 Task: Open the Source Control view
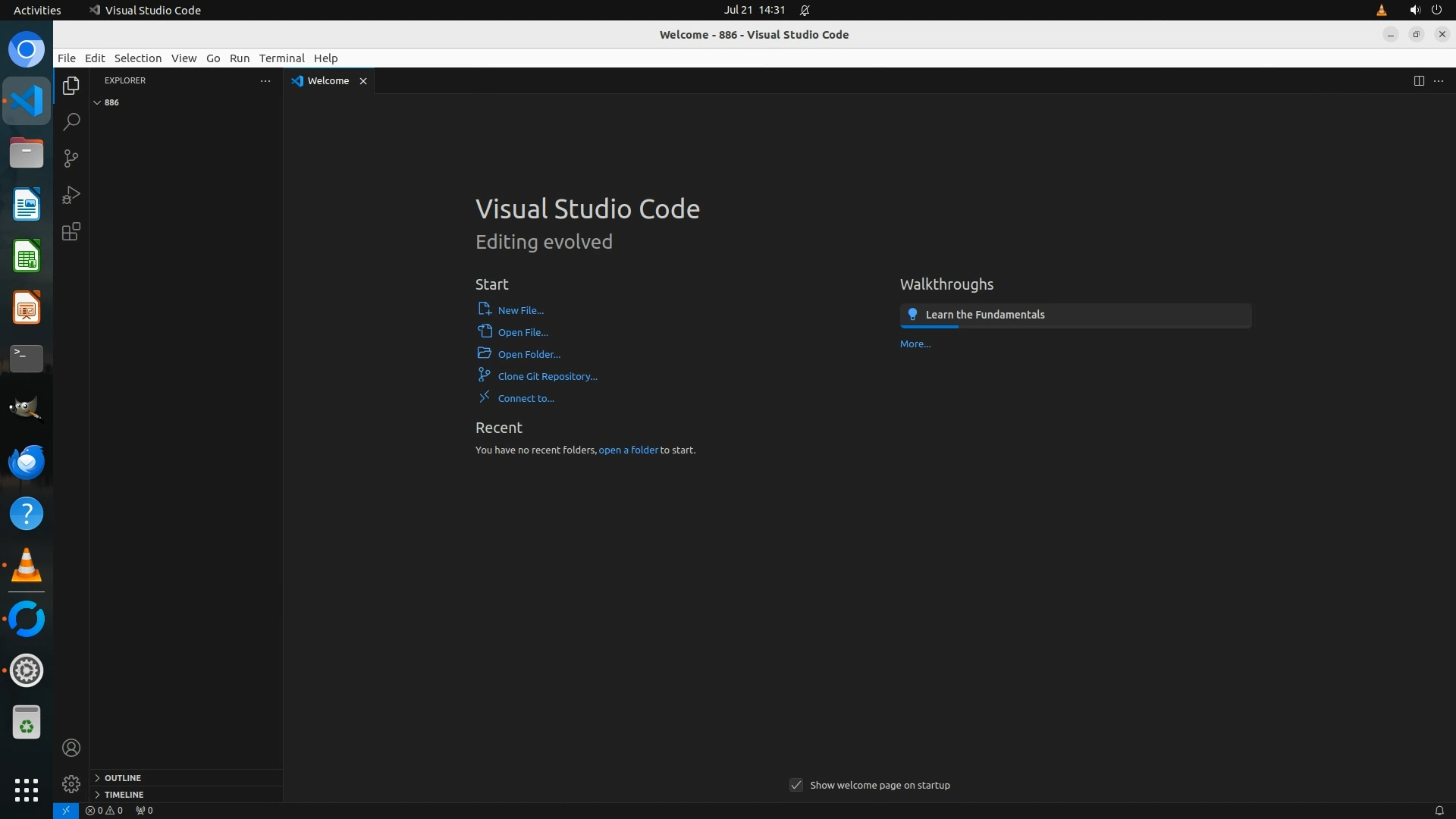[71, 158]
